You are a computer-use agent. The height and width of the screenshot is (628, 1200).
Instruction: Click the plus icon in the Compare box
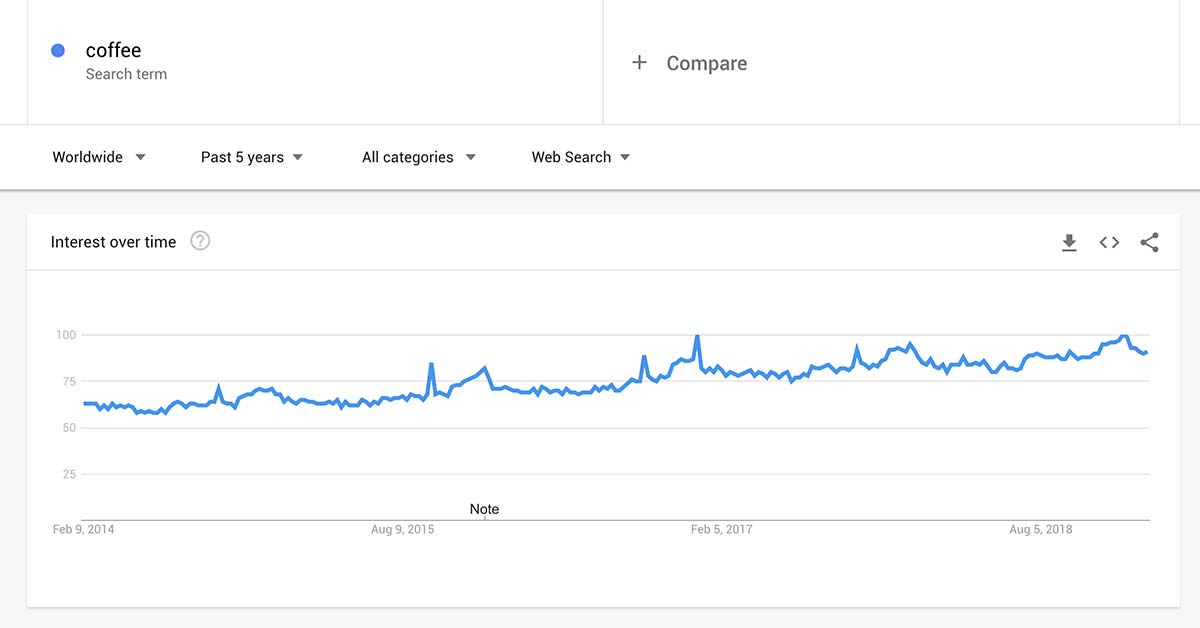point(639,62)
